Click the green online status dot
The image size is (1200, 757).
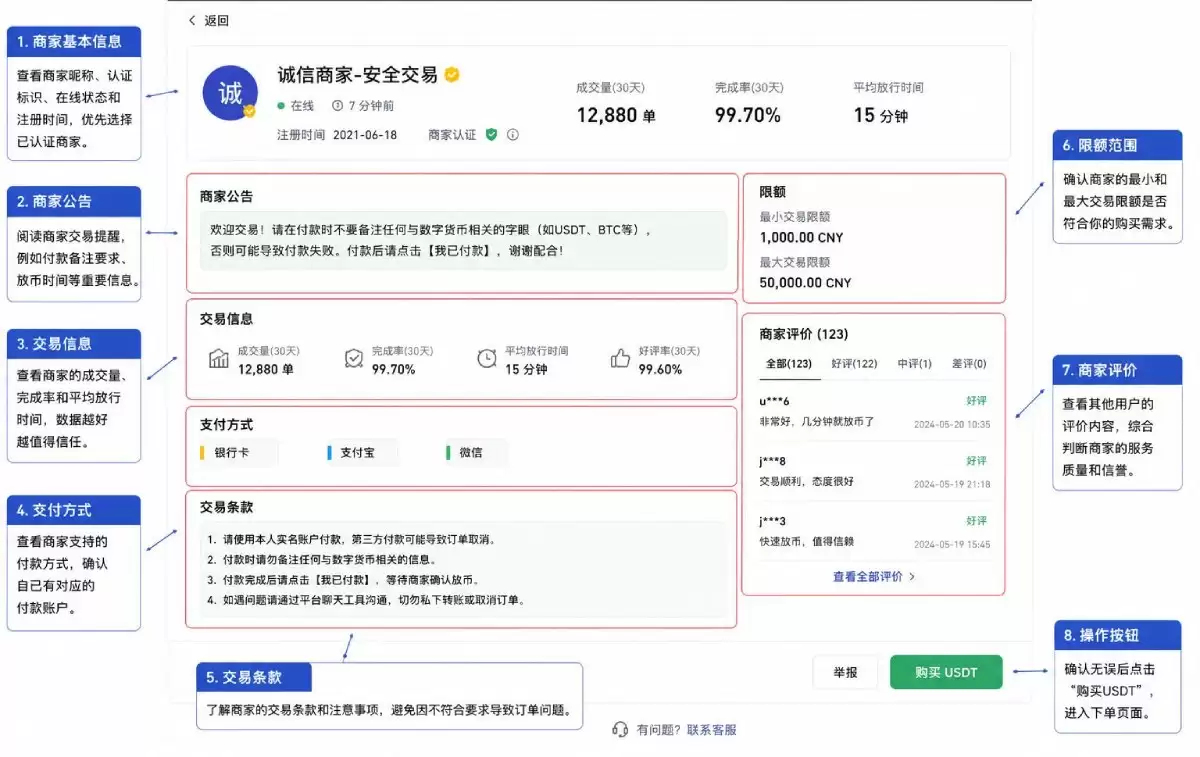click(x=281, y=105)
